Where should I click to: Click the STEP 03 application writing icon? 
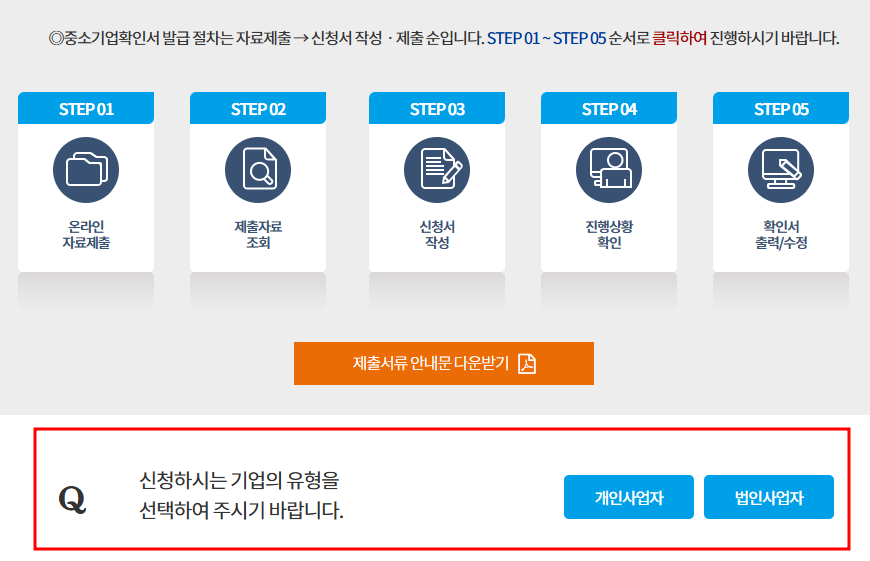coord(437,170)
